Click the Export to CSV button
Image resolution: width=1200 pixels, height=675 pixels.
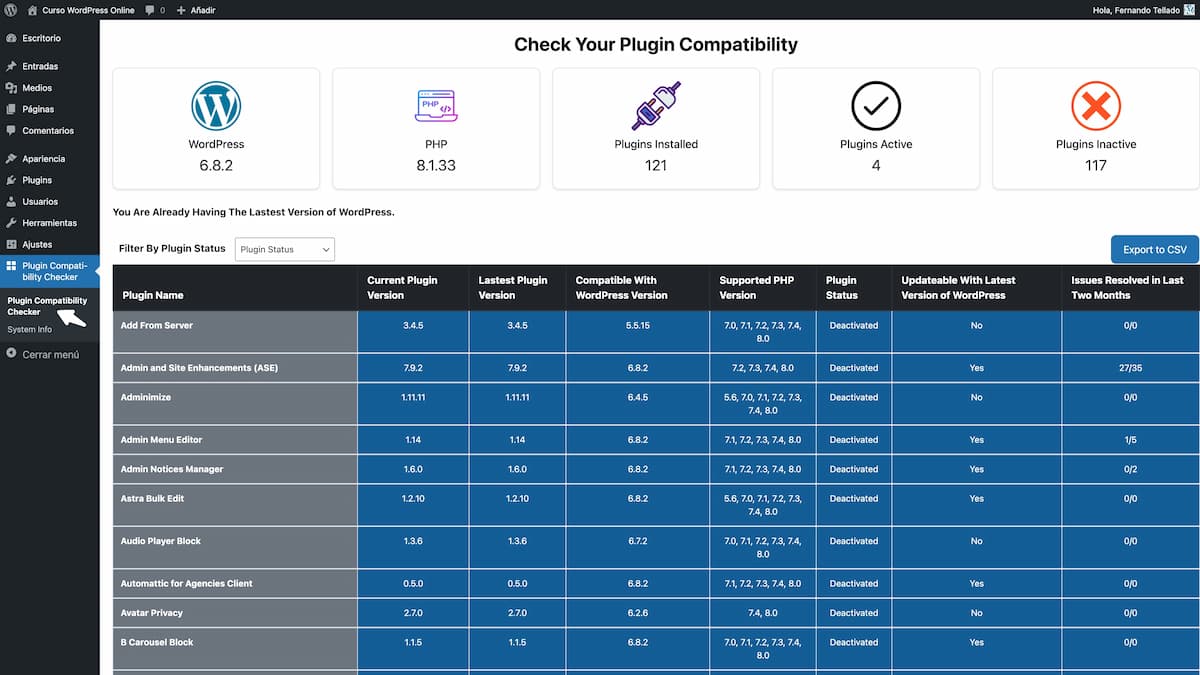coord(1154,249)
